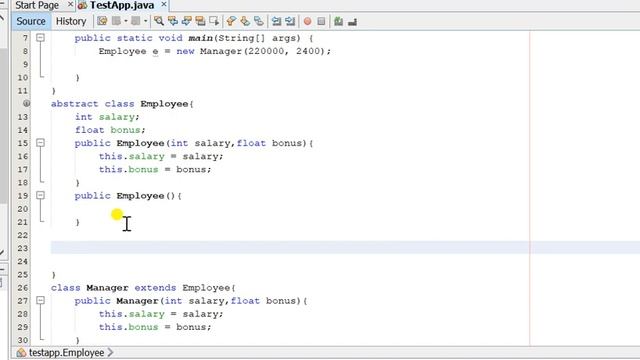This screenshot has height=360, width=640.
Task: Click the Back navigation toolbar icon
Action: point(116,21)
